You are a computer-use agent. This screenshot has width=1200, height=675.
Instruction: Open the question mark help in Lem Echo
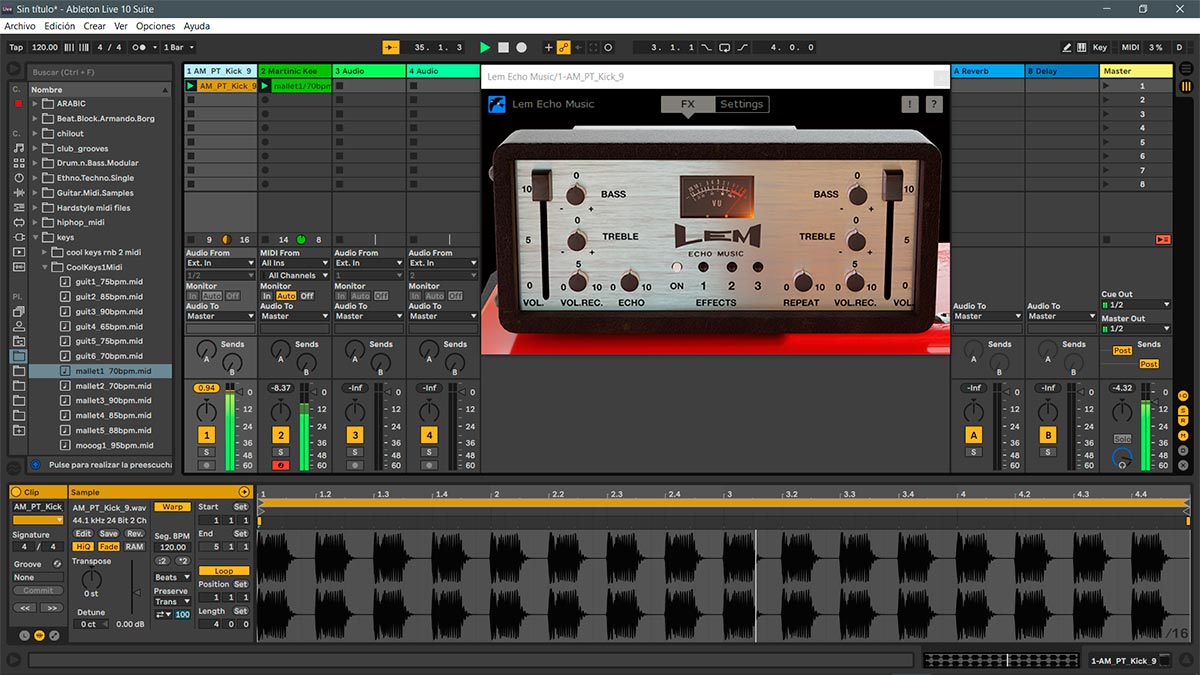934,104
